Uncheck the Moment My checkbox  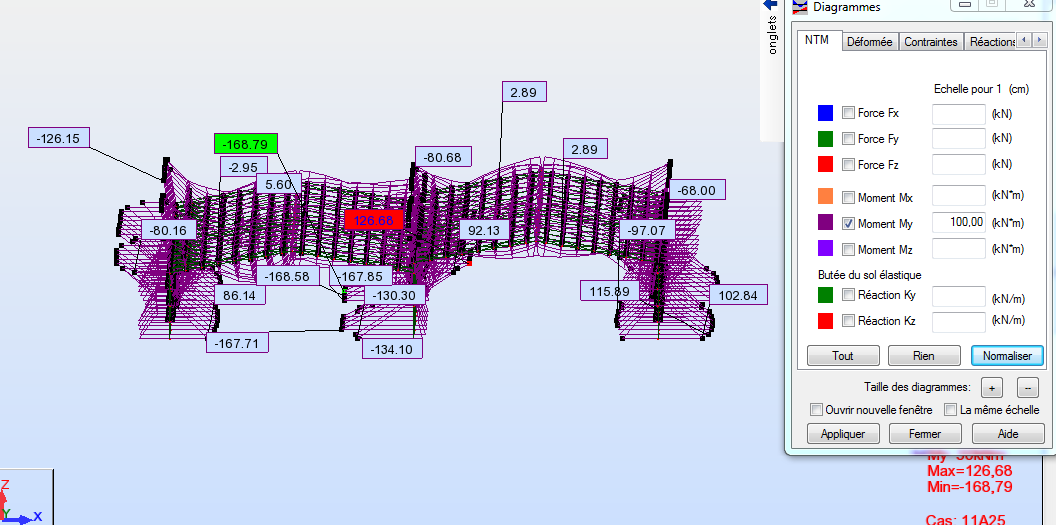849,223
